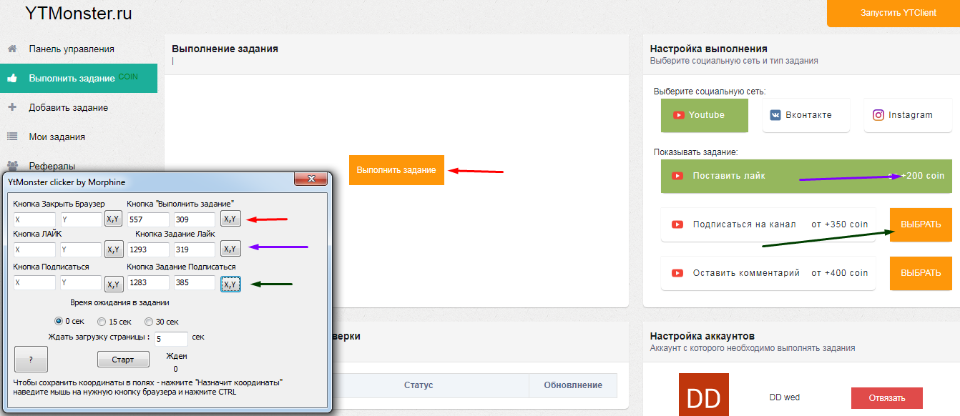Click X,Y button for Кнопка Задание Подписаться

[230, 285]
